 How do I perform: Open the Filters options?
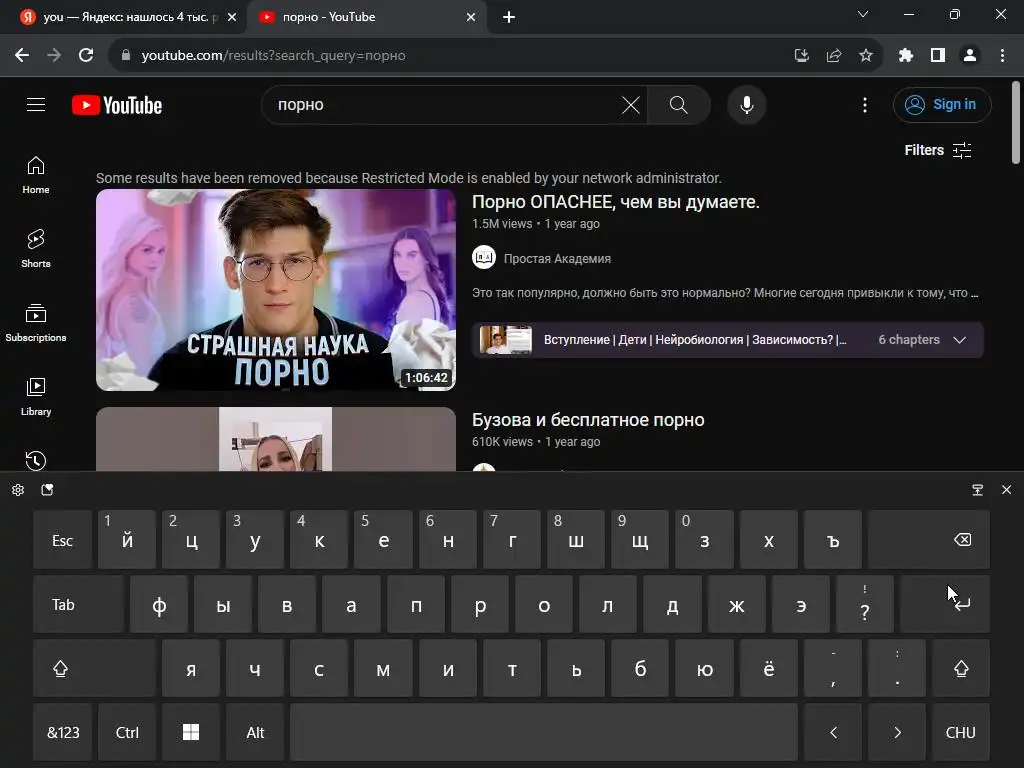pyautogui.click(x=938, y=150)
